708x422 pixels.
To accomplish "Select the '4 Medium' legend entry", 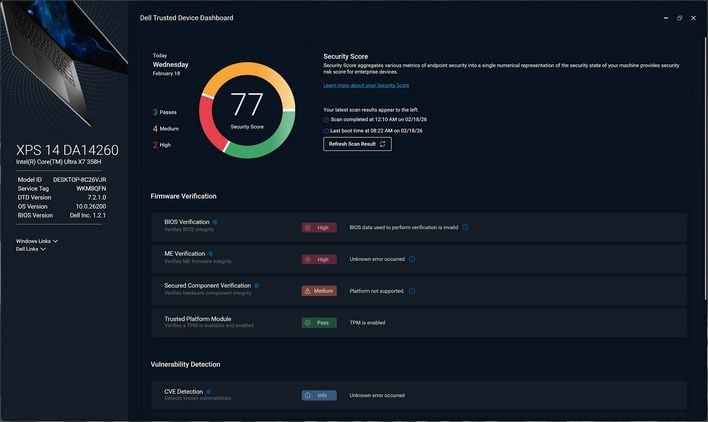I will (x=166, y=129).
